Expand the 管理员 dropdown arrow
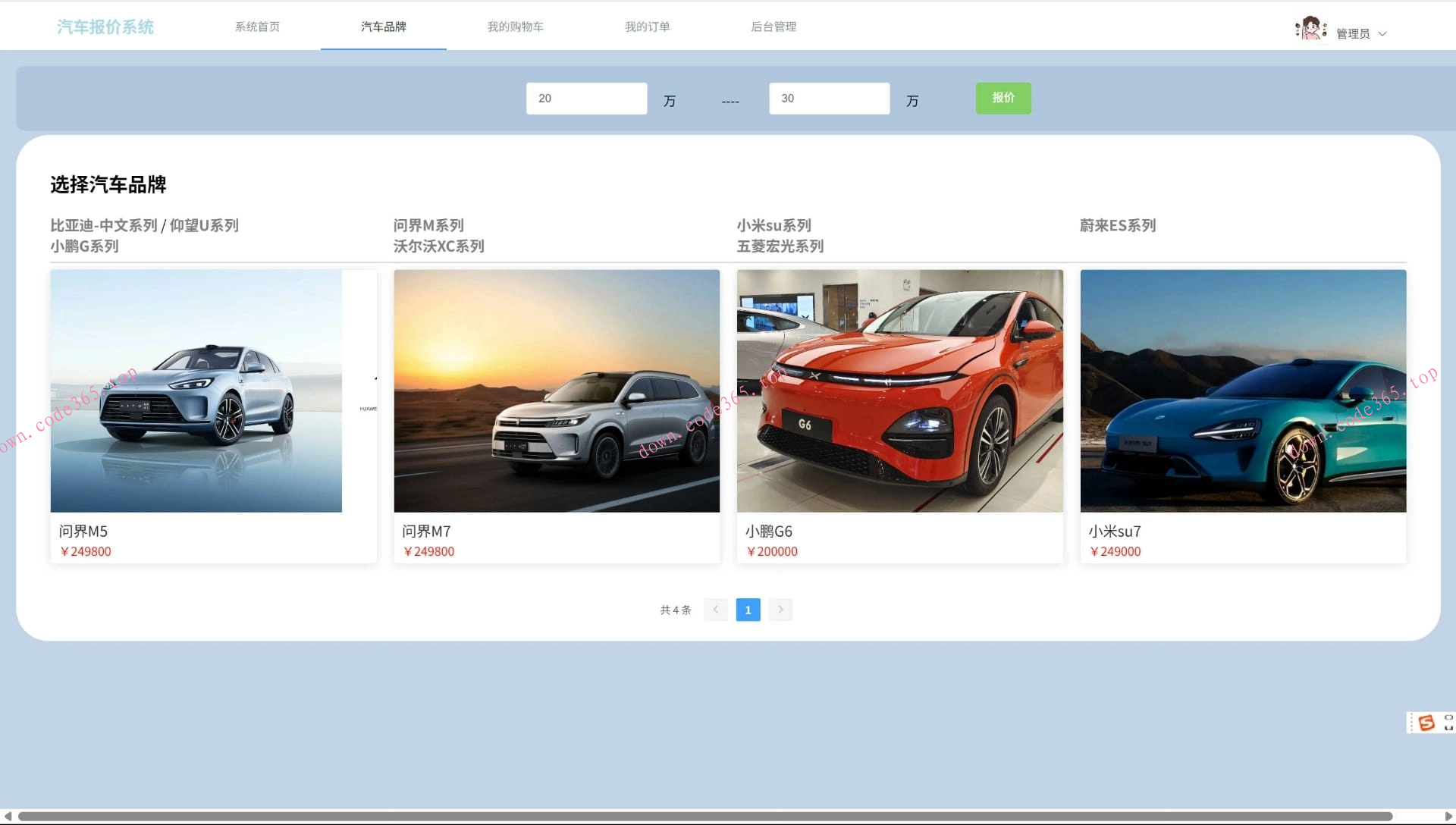Viewport: 1456px width, 825px height. click(x=1382, y=34)
